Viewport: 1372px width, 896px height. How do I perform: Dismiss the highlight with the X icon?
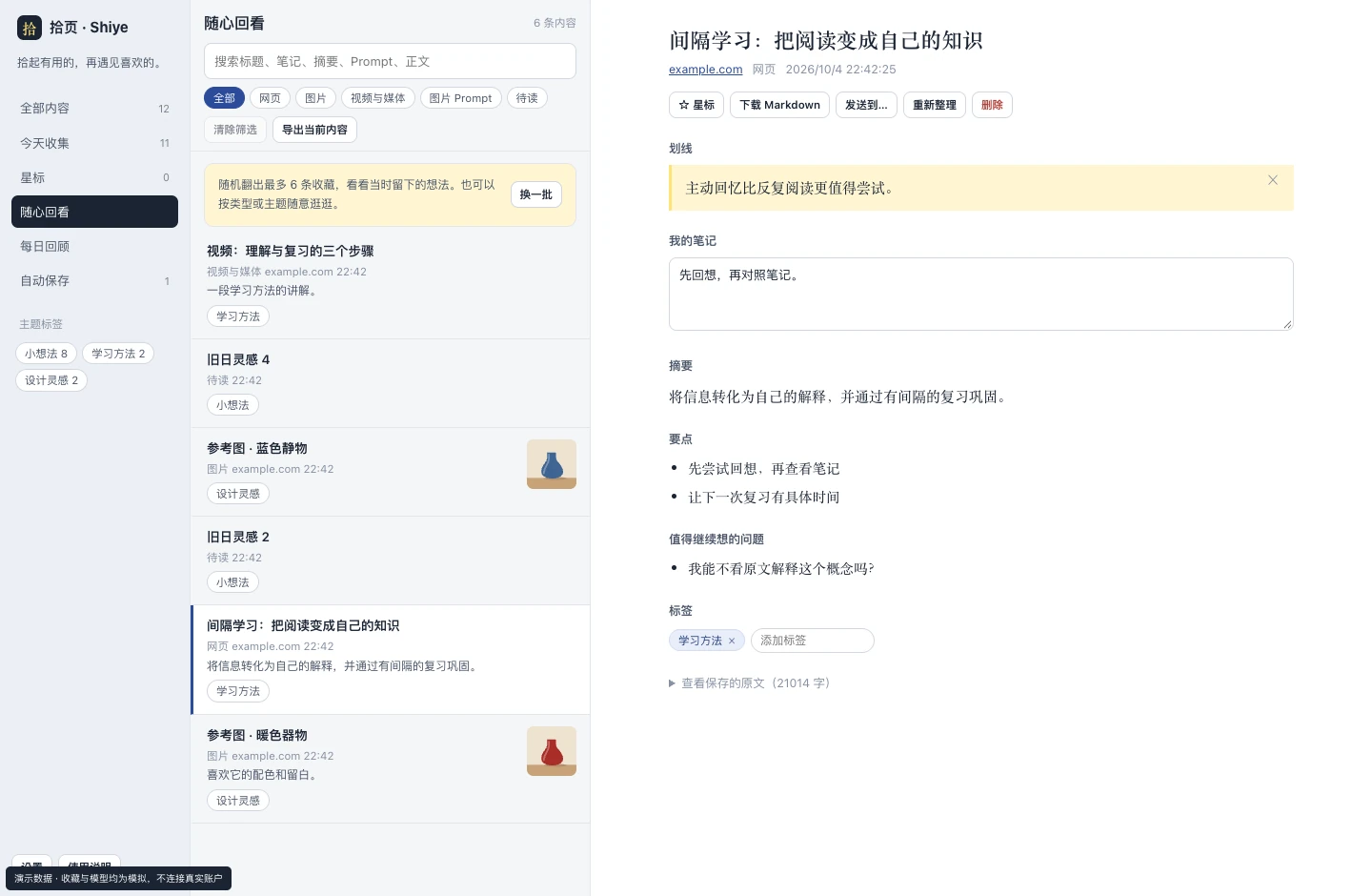[1273, 180]
